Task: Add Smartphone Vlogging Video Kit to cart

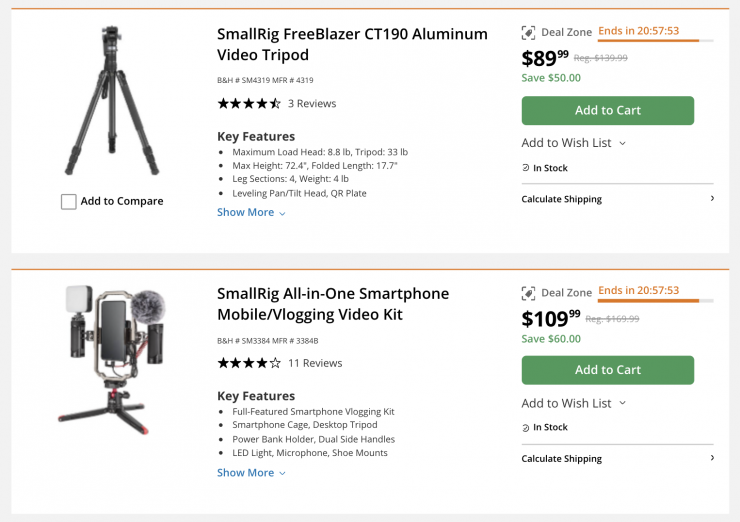Action: [607, 370]
